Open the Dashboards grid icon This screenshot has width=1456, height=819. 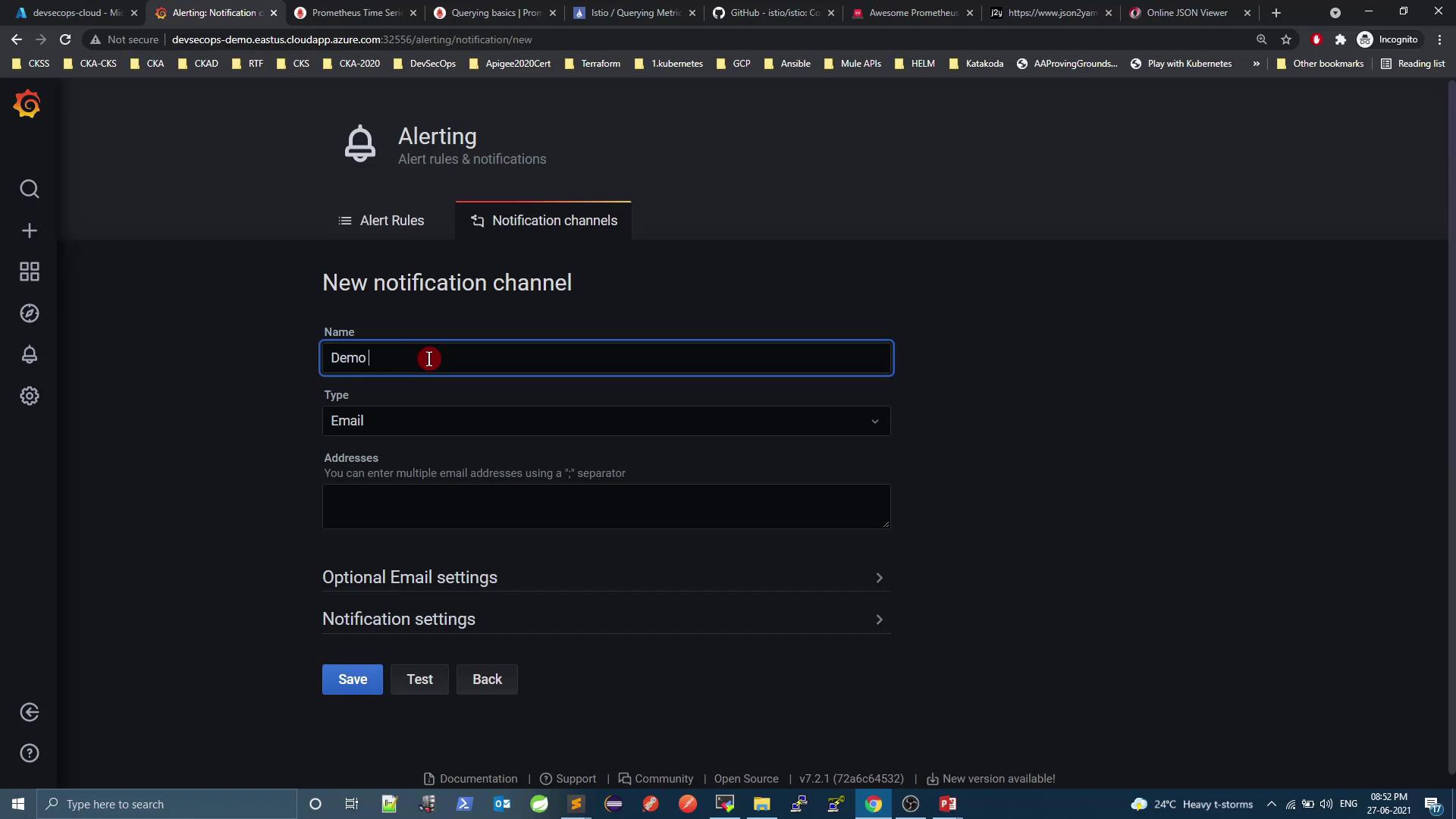(x=30, y=271)
